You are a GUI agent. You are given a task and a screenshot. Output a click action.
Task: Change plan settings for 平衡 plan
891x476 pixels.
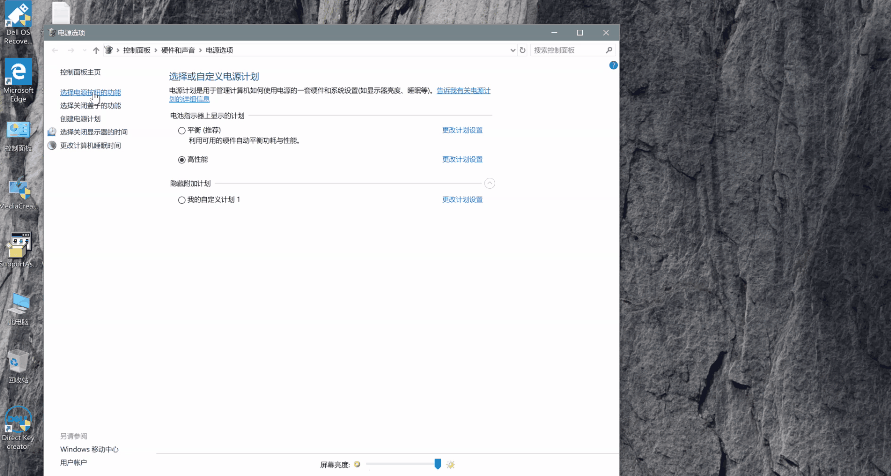click(x=463, y=130)
